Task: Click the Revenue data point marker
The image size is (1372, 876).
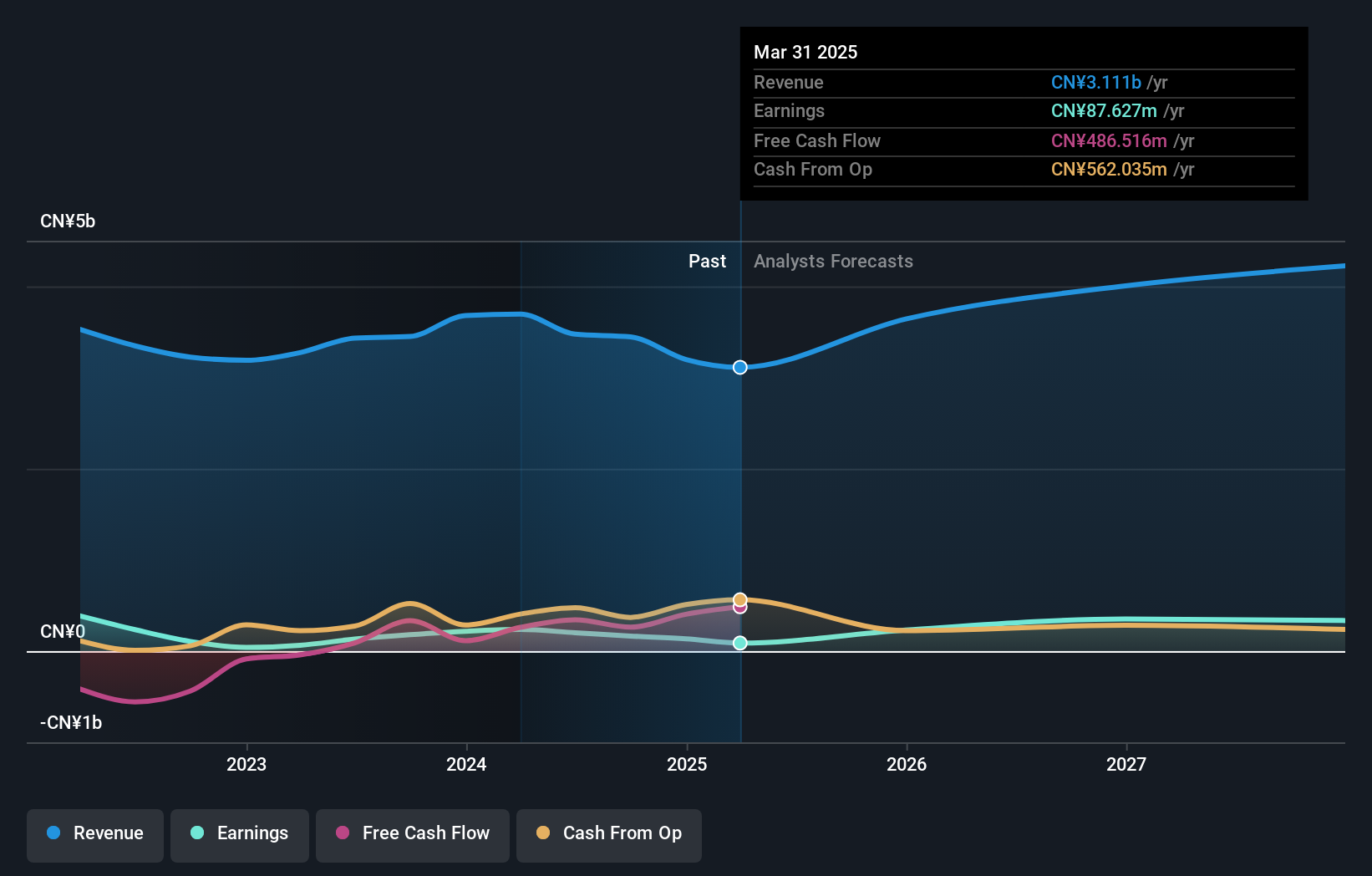Action: click(740, 368)
